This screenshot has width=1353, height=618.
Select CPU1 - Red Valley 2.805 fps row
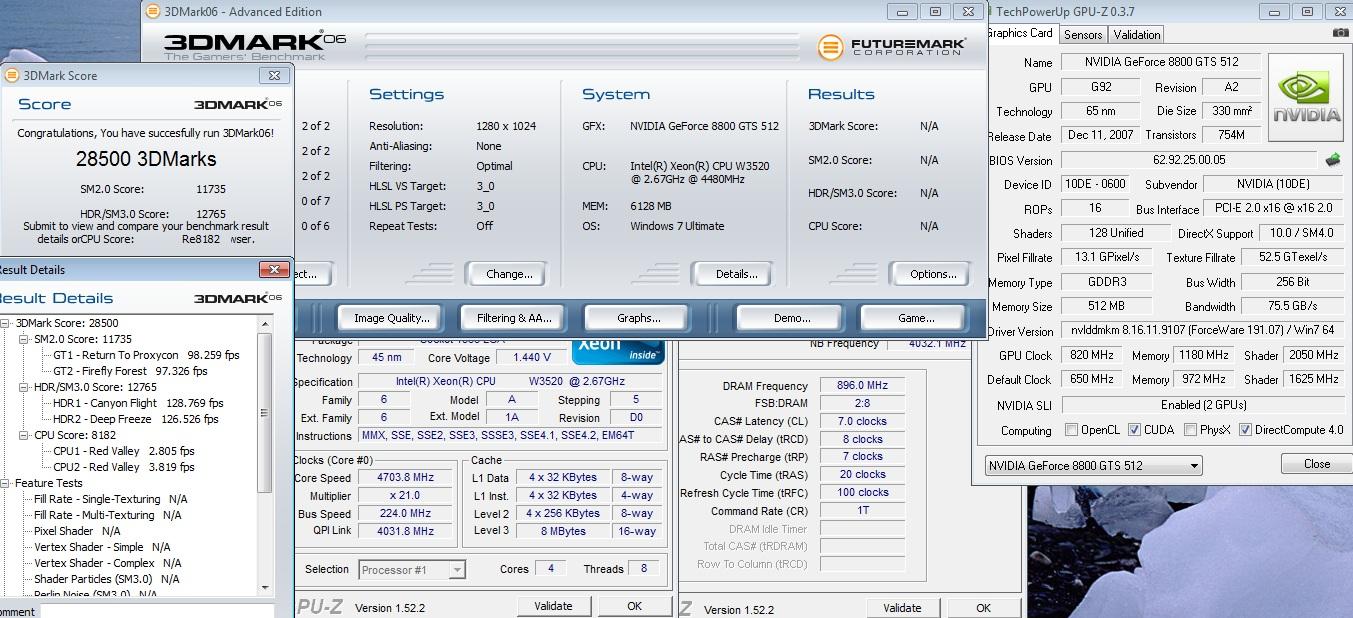coord(124,451)
